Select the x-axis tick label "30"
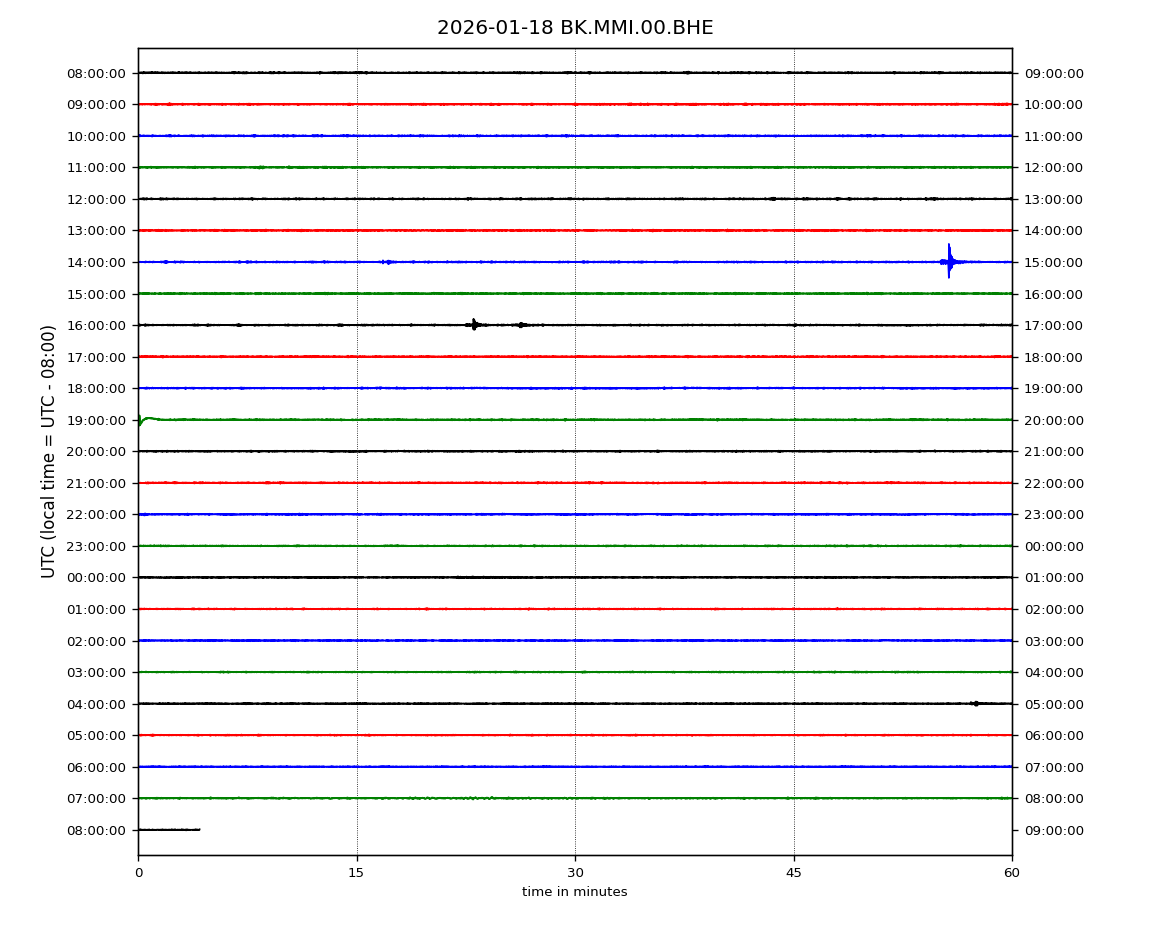Screen dimensions: 1150x950 575,873
